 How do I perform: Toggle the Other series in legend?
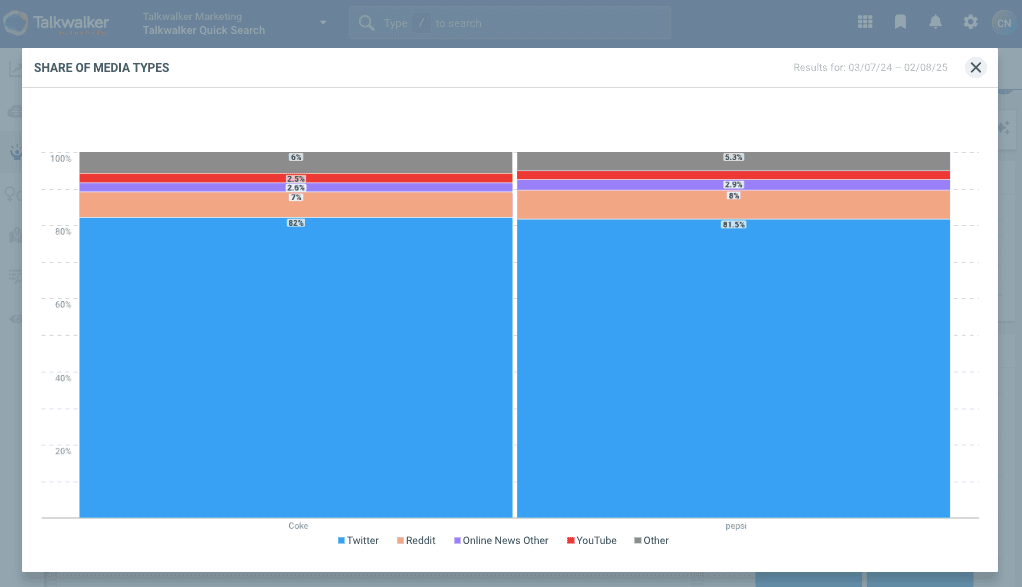point(651,540)
